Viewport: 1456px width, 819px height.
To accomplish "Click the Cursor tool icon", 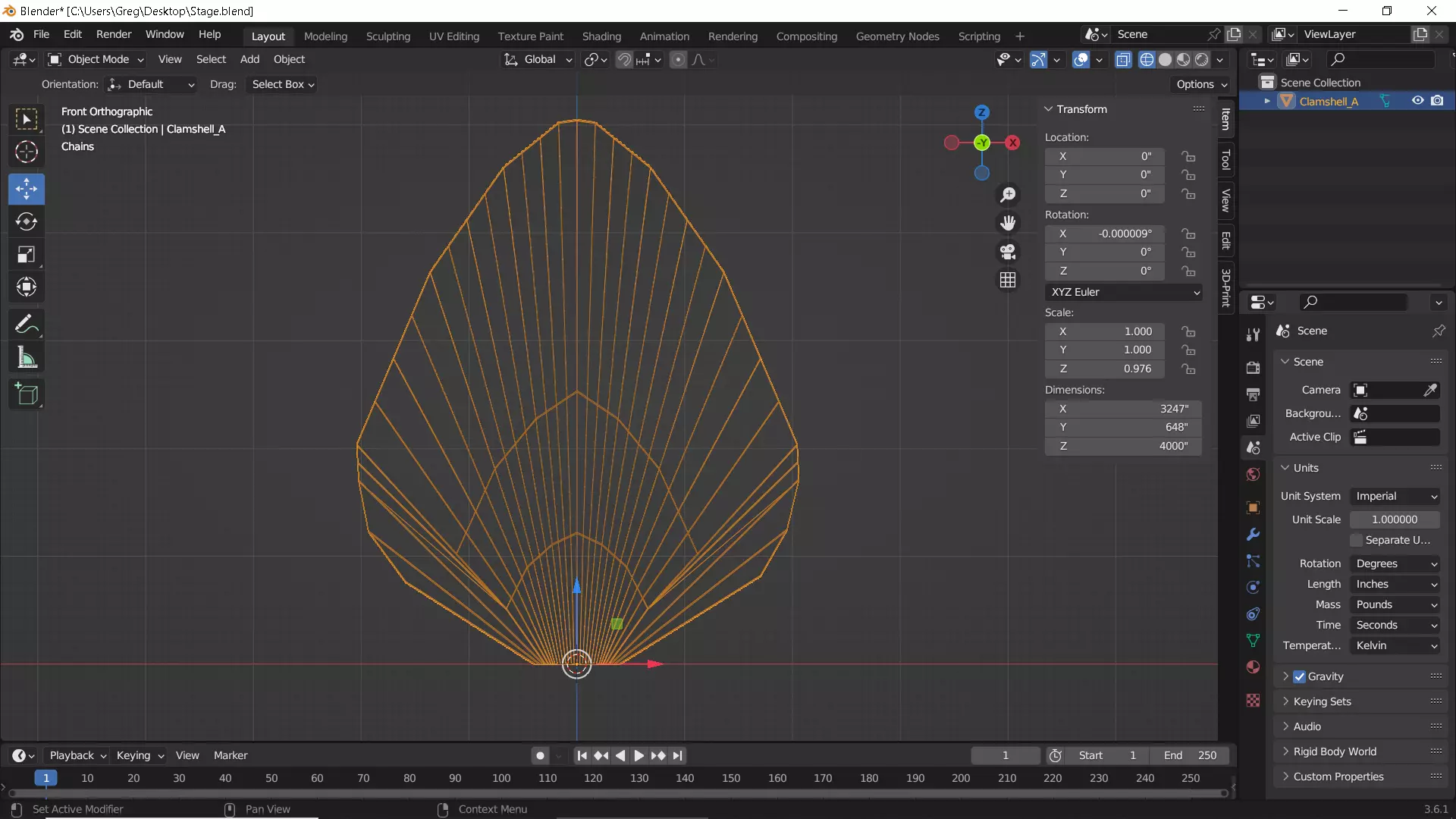I will click(27, 152).
